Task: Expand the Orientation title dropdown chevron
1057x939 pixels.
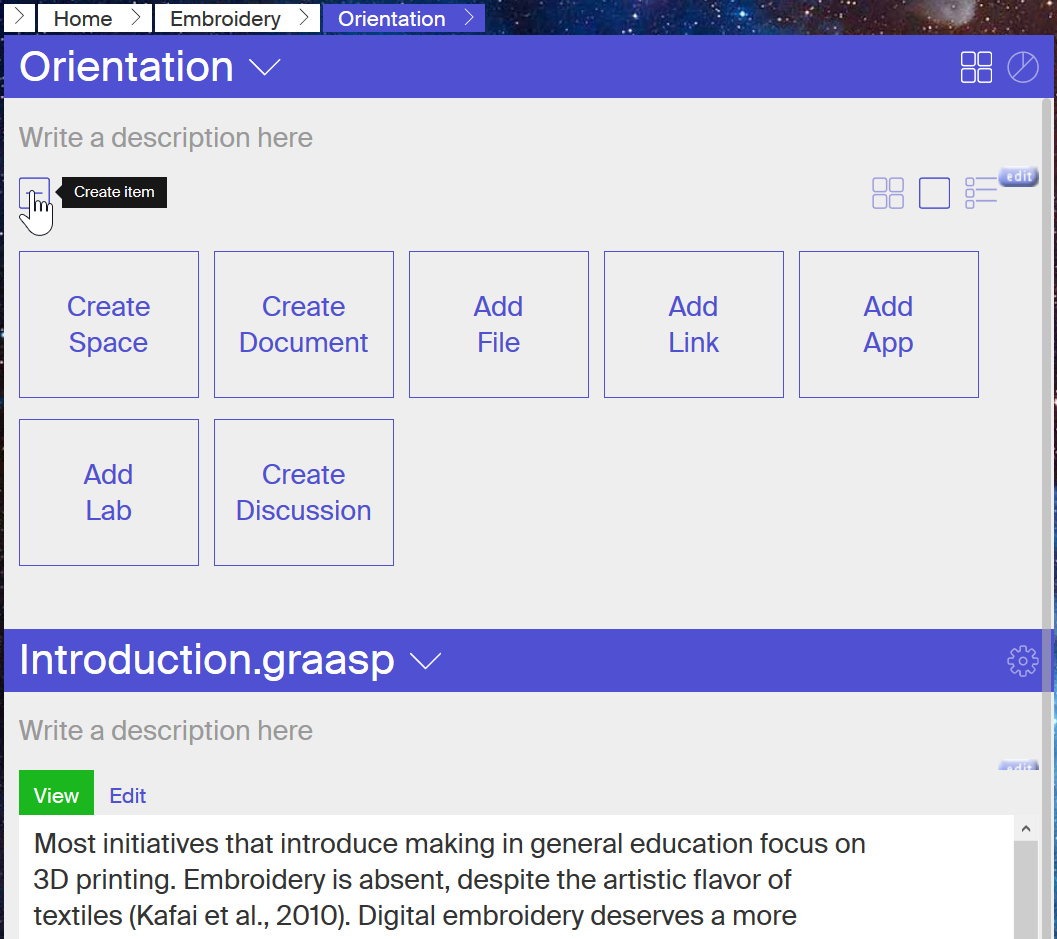Action: click(x=265, y=67)
